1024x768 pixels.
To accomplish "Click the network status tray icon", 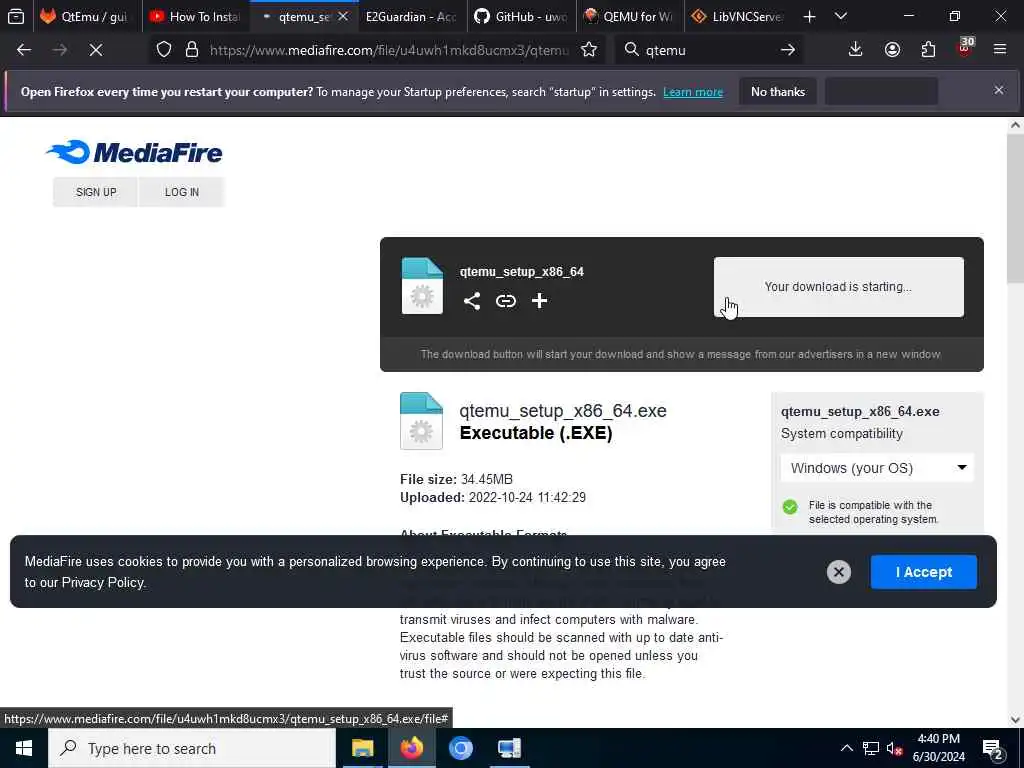I will 871,748.
